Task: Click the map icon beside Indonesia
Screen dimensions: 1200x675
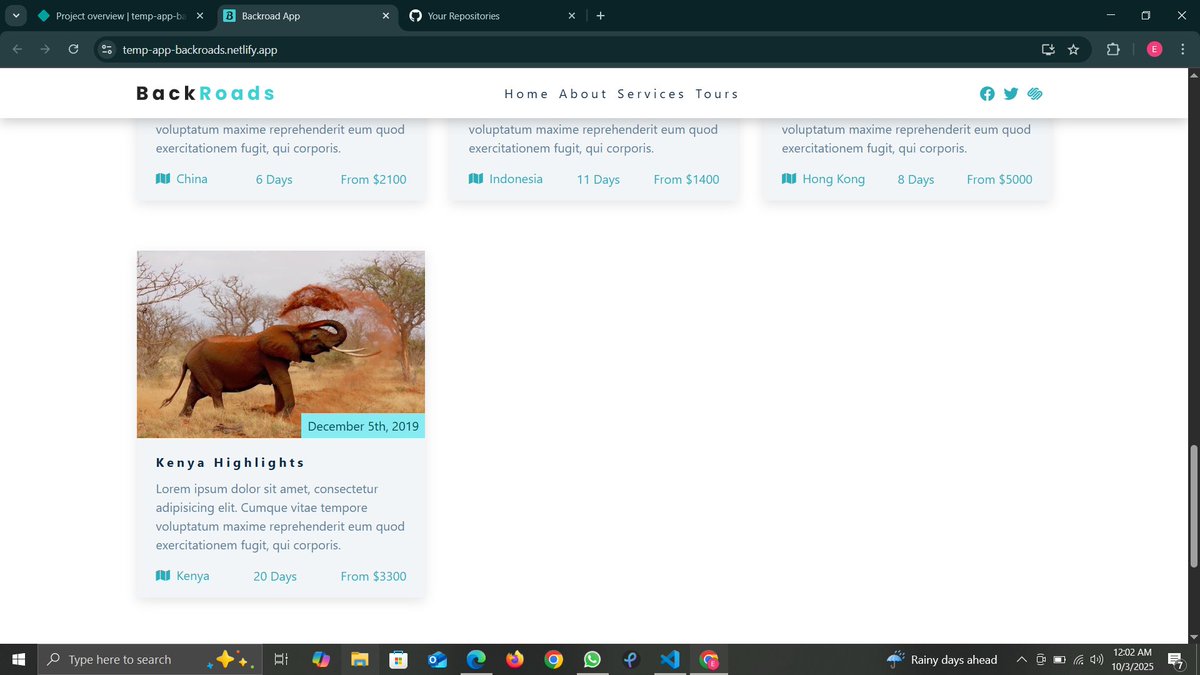Action: [x=476, y=179]
